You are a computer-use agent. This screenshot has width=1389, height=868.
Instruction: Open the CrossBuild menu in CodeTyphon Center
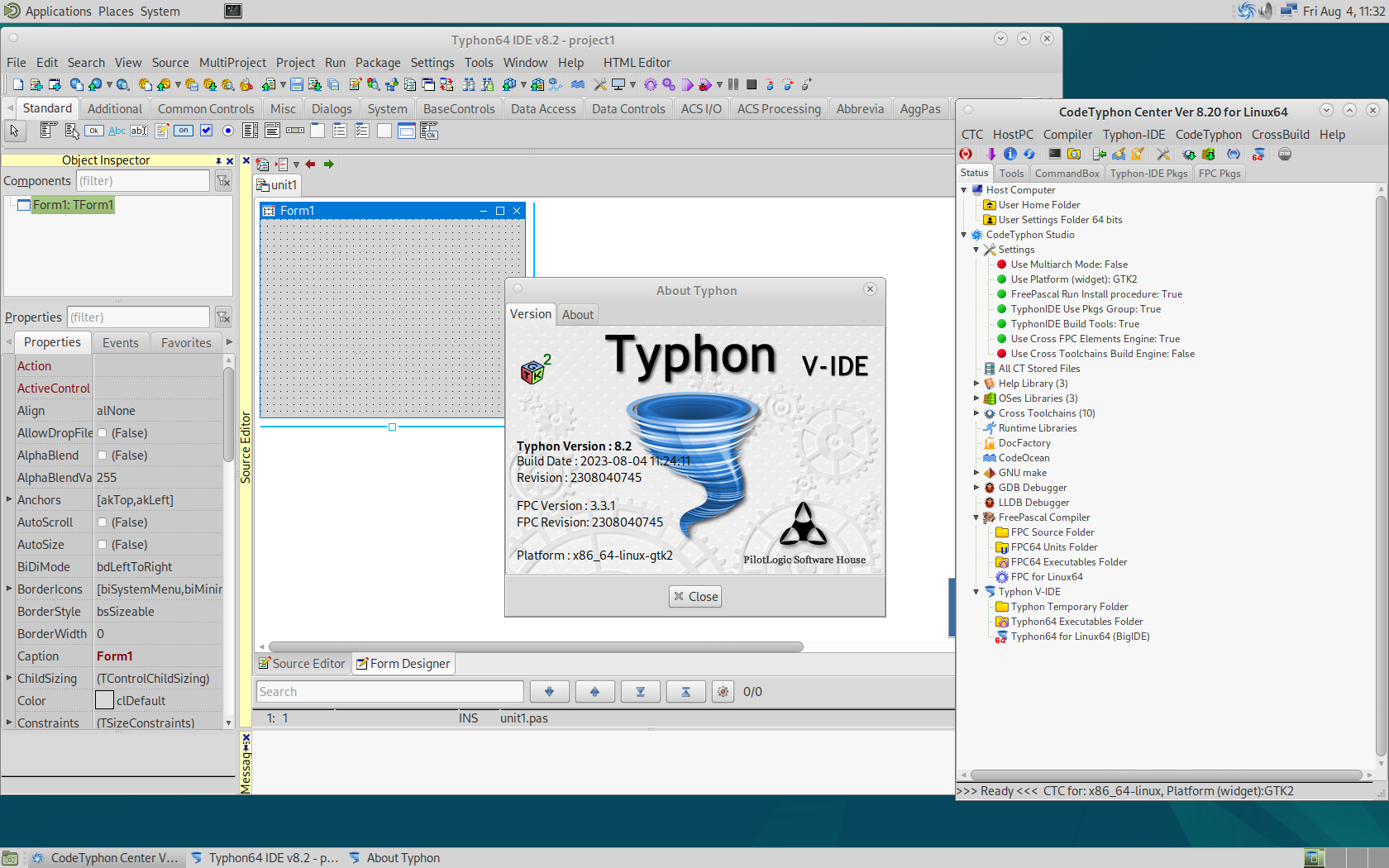(x=1281, y=135)
